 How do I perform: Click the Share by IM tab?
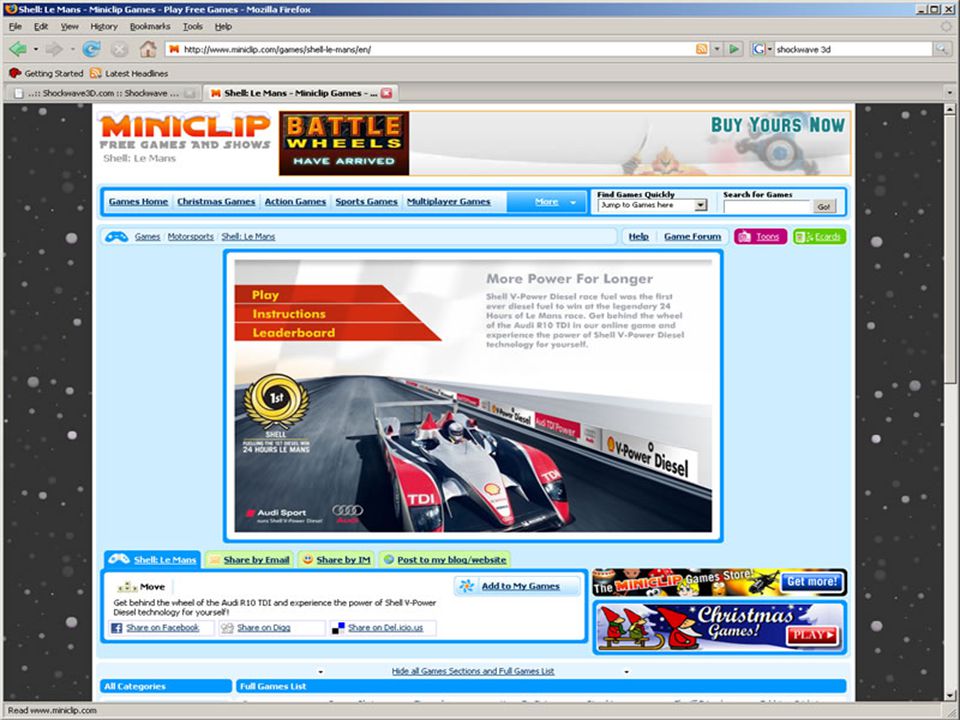click(x=336, y=560)
